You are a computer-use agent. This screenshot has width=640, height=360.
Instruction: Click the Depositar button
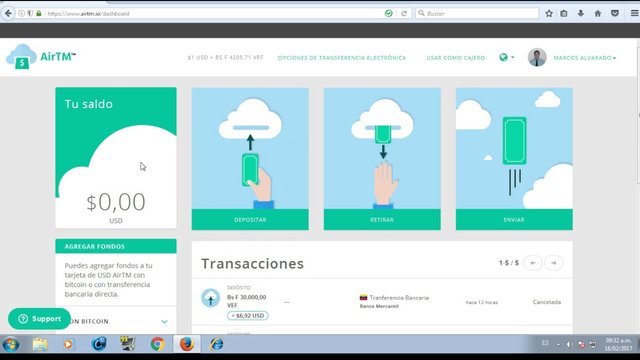click(x=250, y=220)
